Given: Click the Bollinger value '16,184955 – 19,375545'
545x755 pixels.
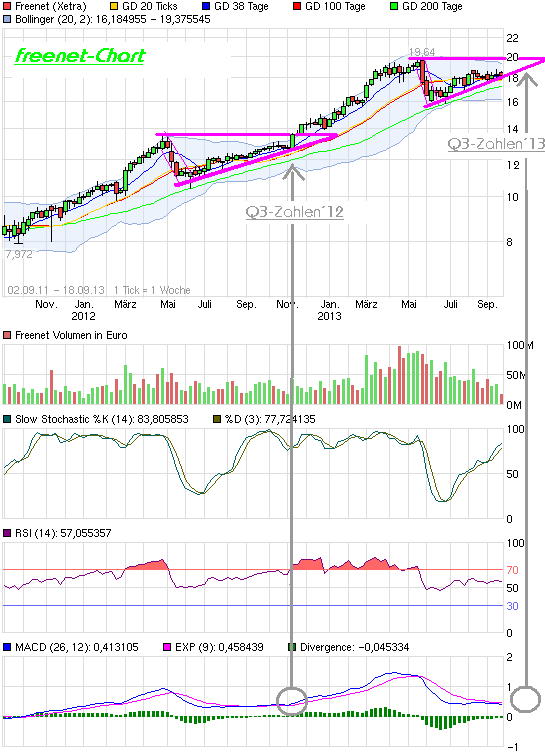Looking at the screenshot, I should tap(153, 20).
